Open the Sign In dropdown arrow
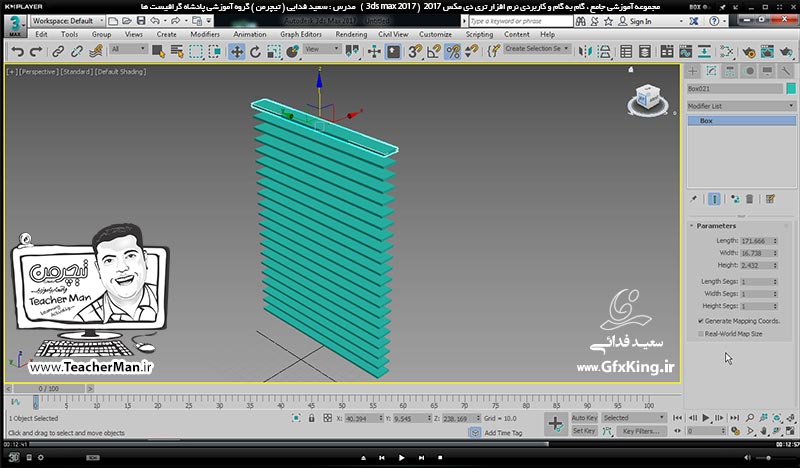The height and width of the screenshot is (468, 800). click(681, 21)
